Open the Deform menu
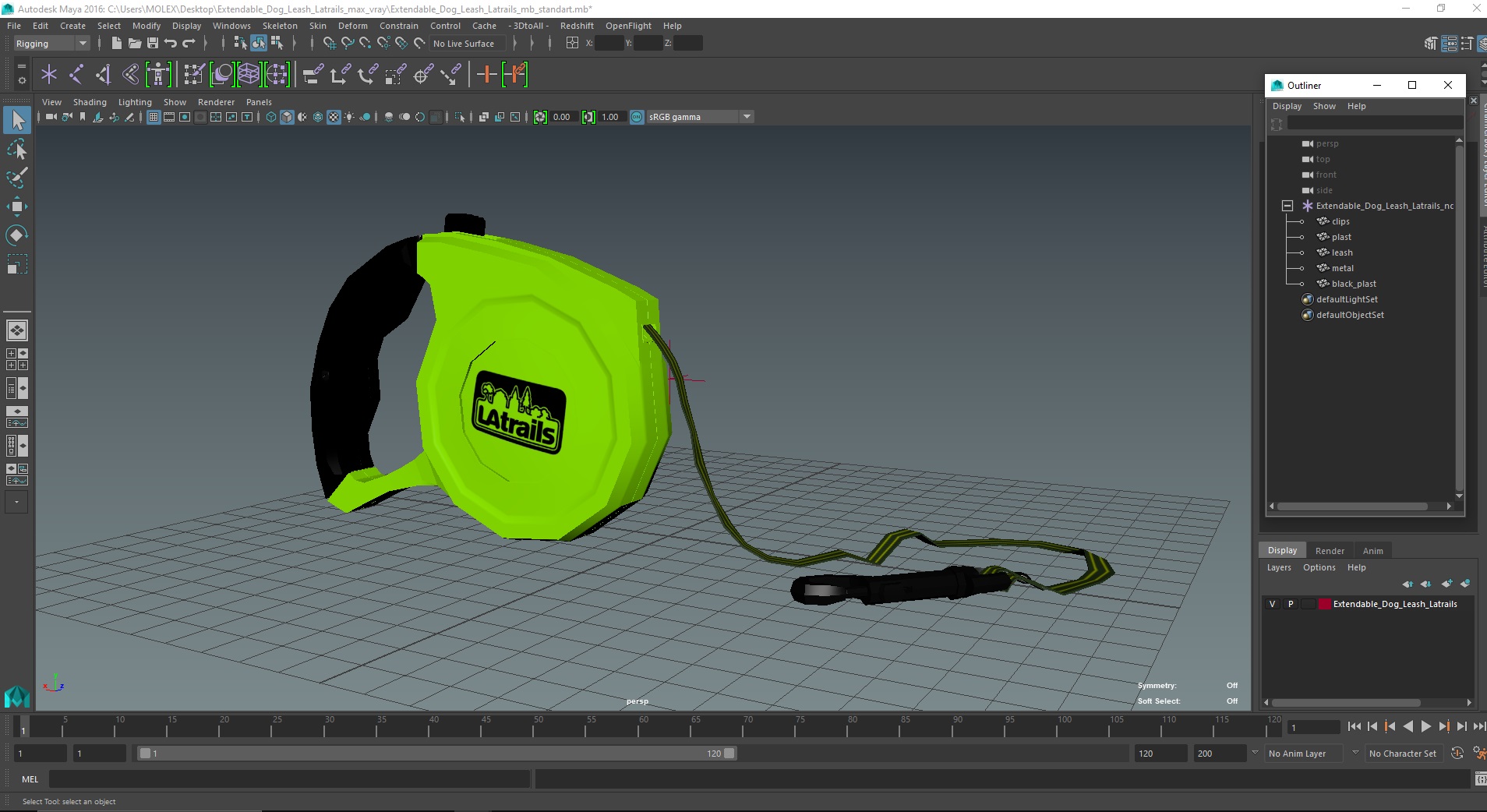The height and width of the screenshot is (812, 1487). tap(352, 26)
